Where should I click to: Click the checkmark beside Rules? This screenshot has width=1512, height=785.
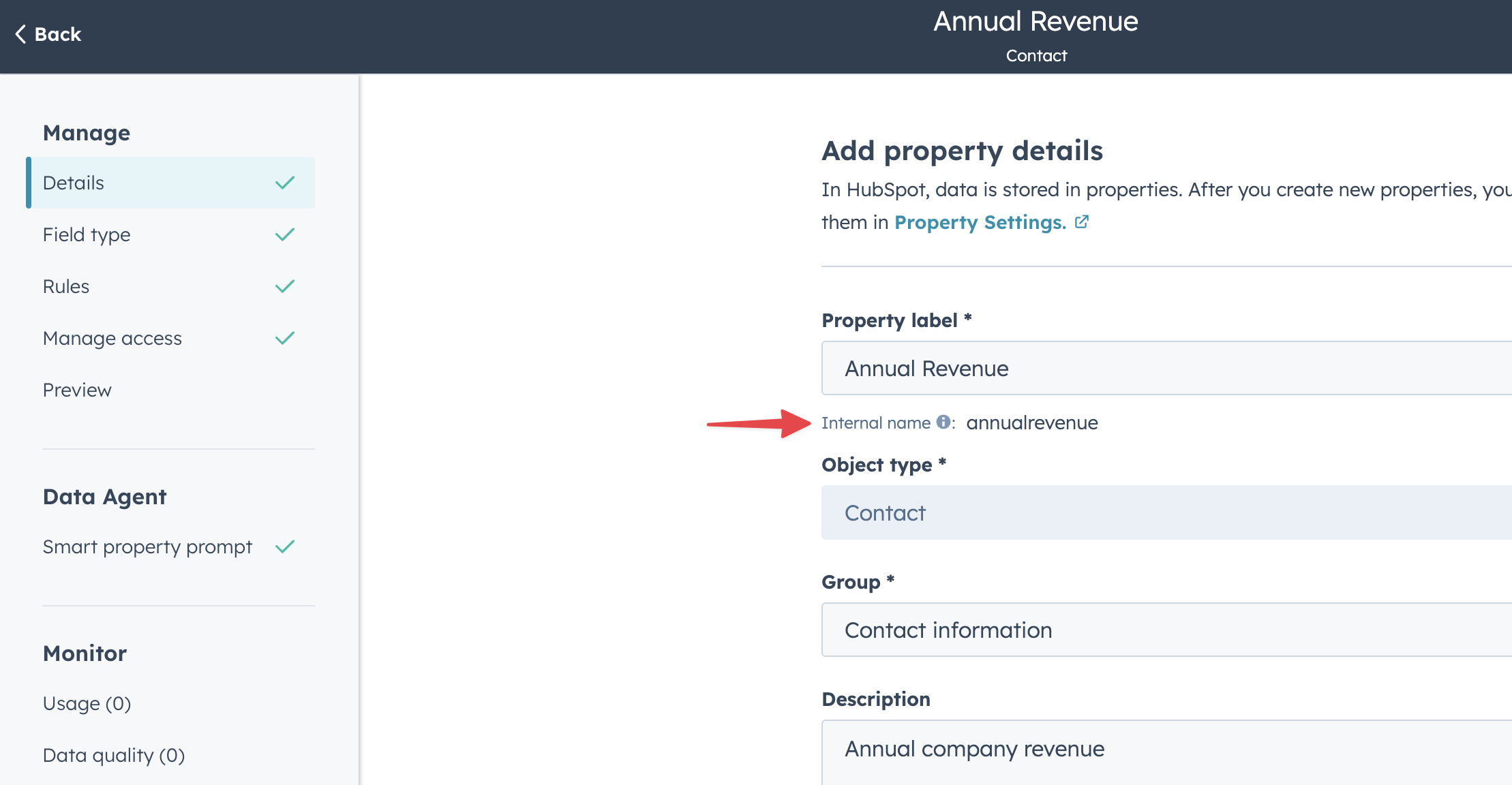pos(285,286)
